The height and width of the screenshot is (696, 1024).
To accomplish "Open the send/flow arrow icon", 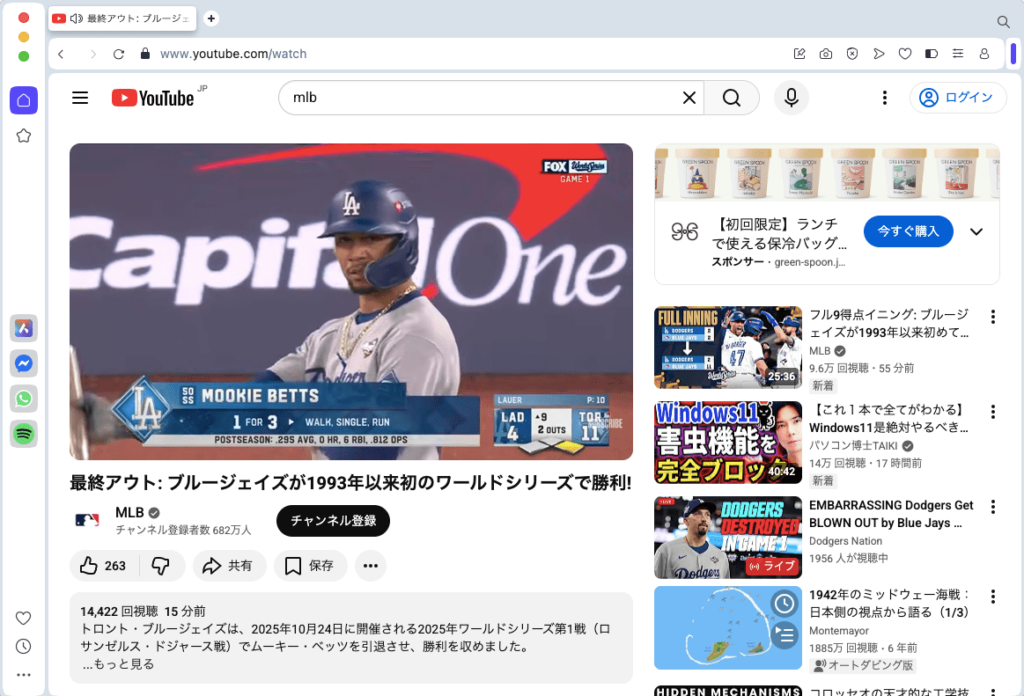I will (878, 54).
